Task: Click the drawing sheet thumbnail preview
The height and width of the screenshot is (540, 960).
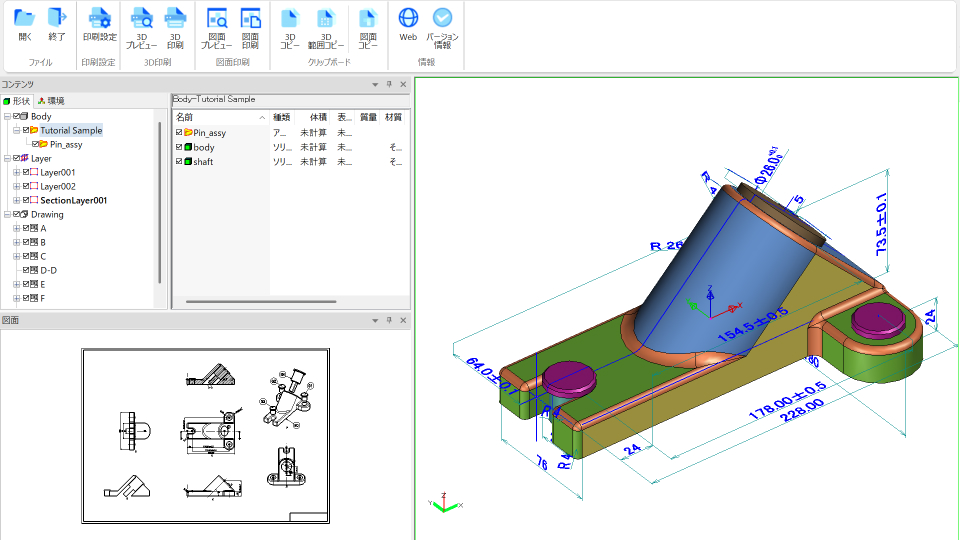Action: tap(205, 435)
